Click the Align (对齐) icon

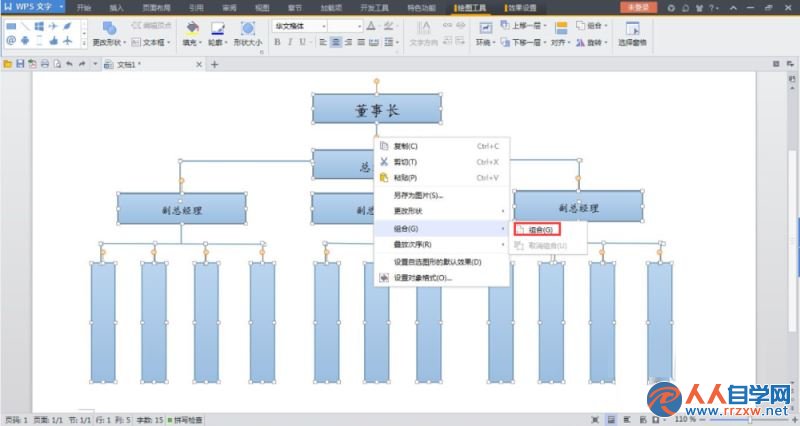point(561,28)
